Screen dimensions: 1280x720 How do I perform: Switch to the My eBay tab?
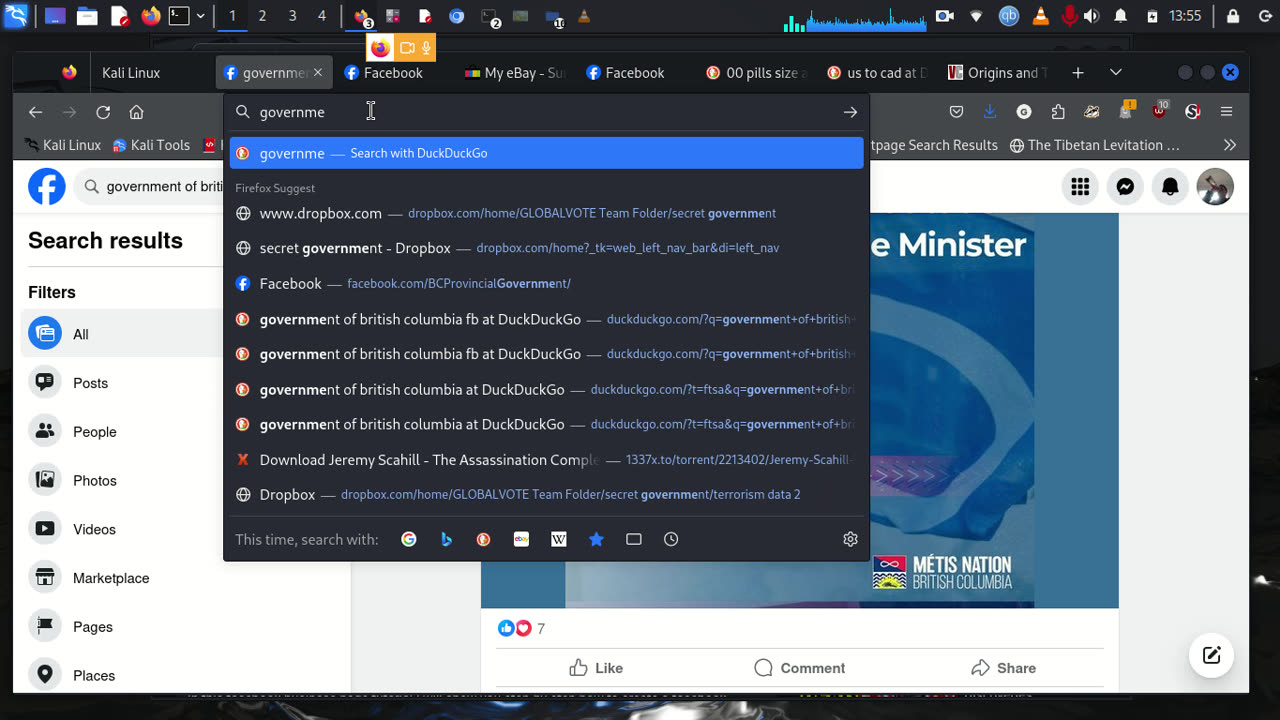point(515,73)
